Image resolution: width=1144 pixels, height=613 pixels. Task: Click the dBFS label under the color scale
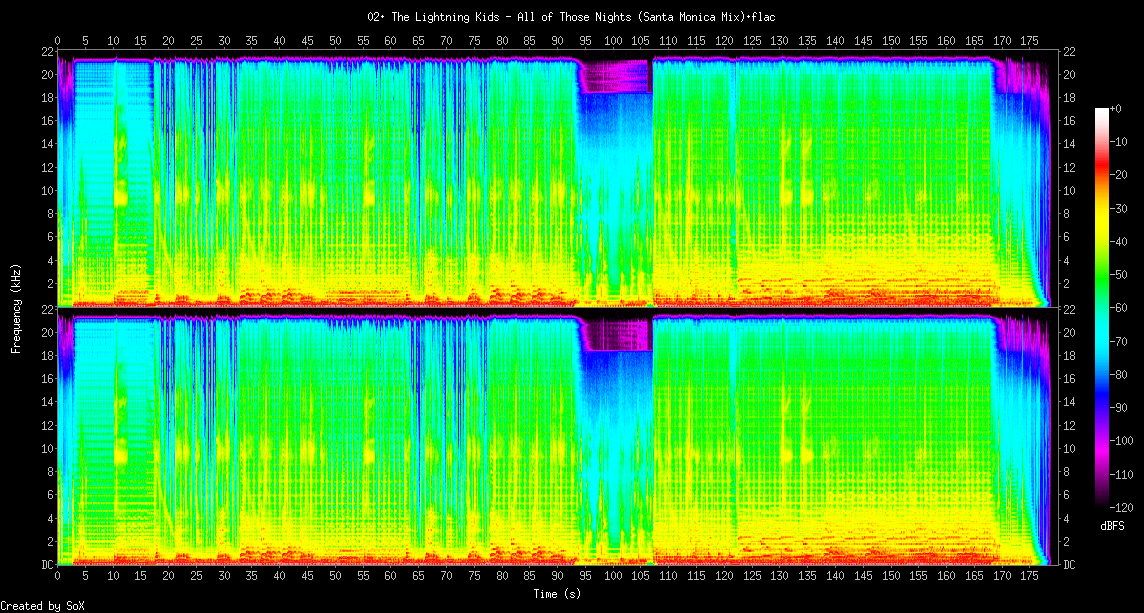(x=1112, y=526)
